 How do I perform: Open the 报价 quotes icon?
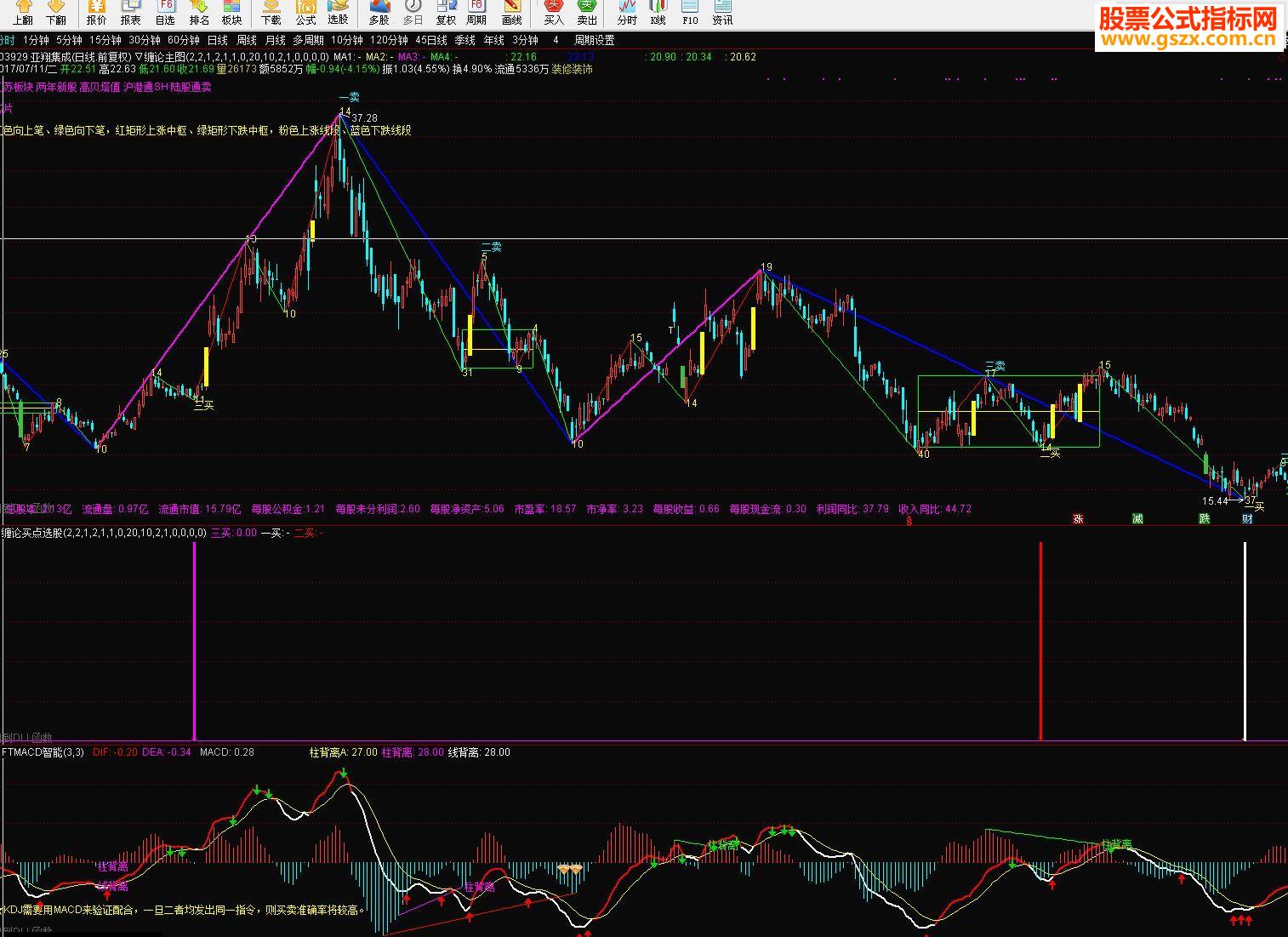coord(97,13)
